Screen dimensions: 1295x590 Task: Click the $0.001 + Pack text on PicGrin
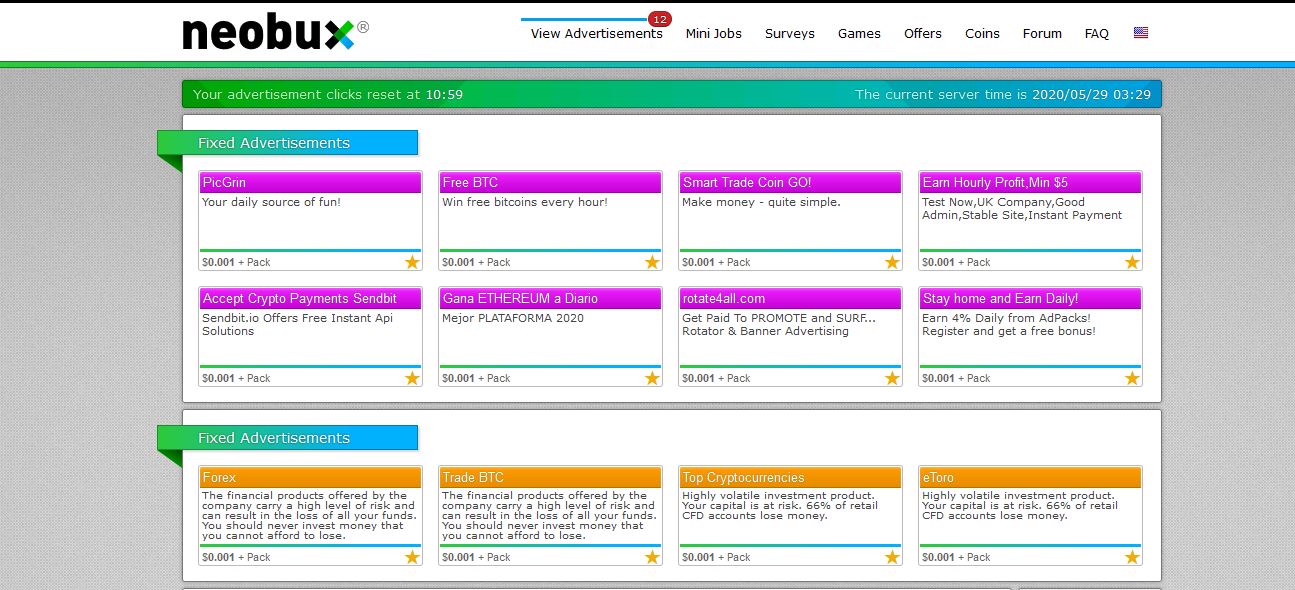(236, 262)
